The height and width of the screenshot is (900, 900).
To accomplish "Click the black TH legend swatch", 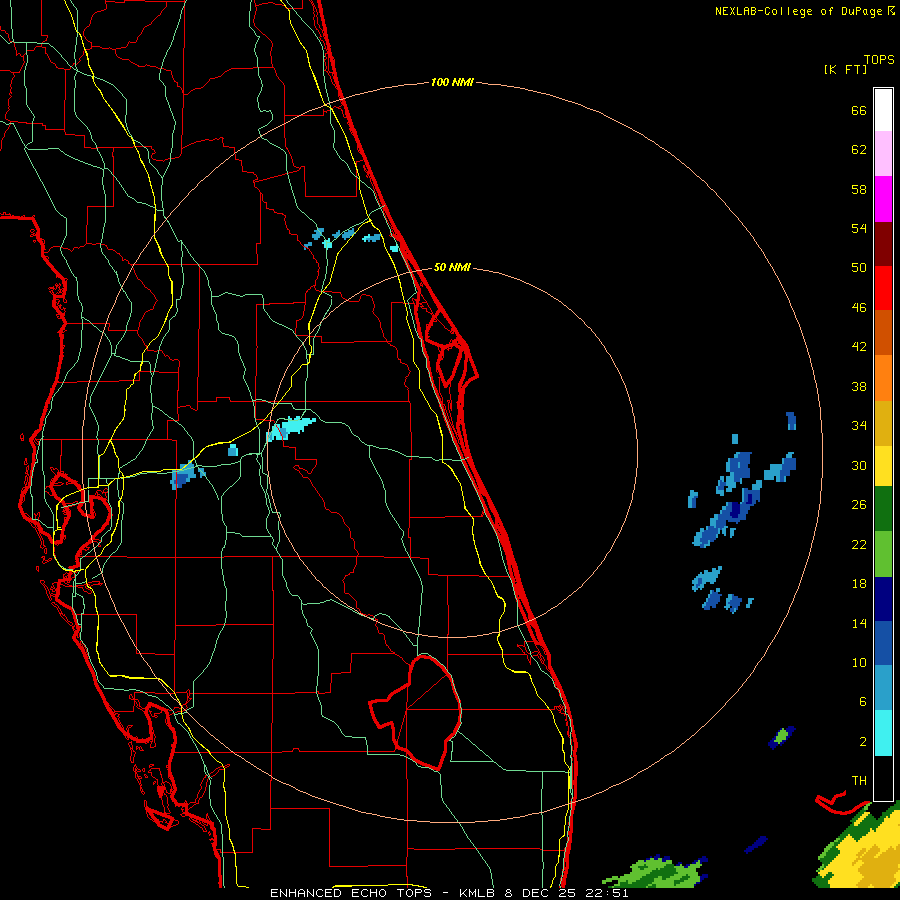I will coord(883,778).
